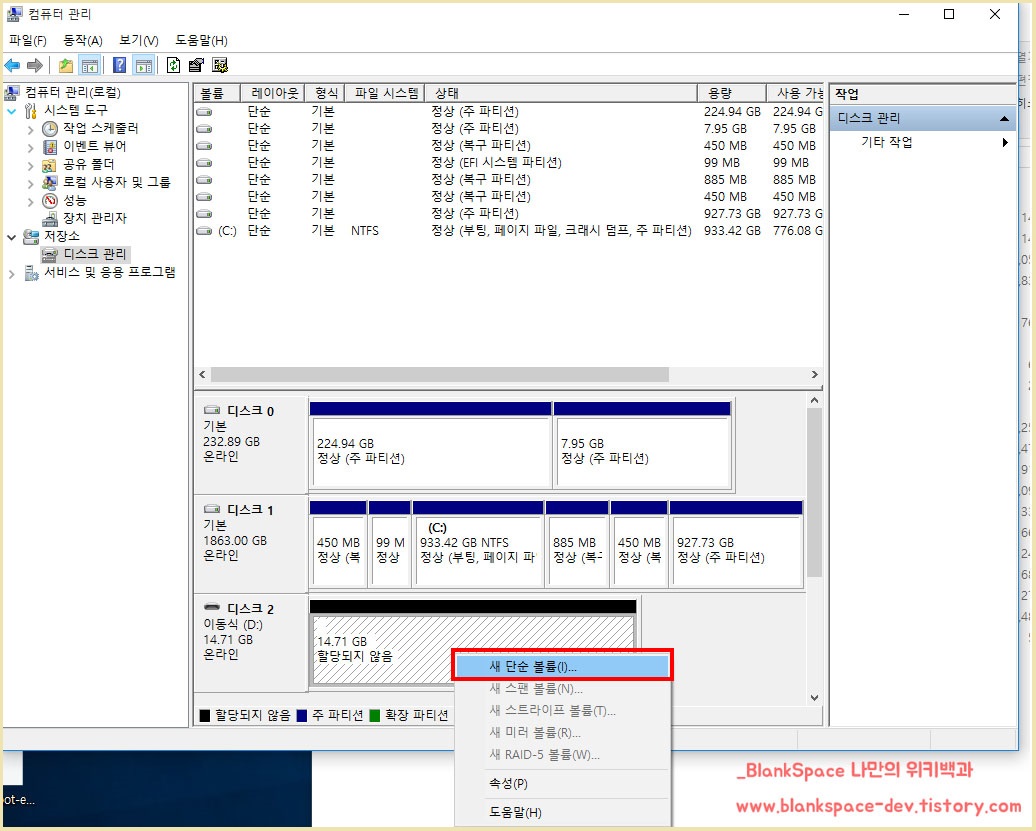Select 로컬 사용자 및 그룹 node
The image size is (1036, 831).
116,182
